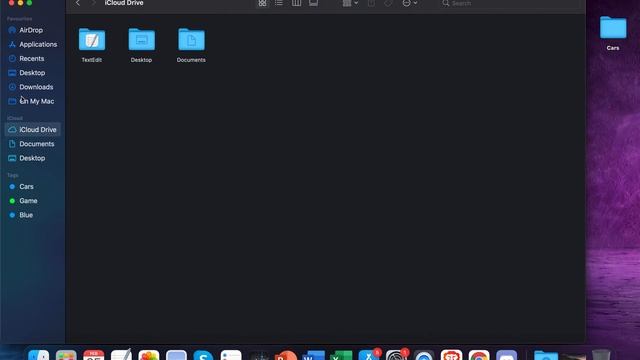Open Finder from the Dock

point(39,355)
